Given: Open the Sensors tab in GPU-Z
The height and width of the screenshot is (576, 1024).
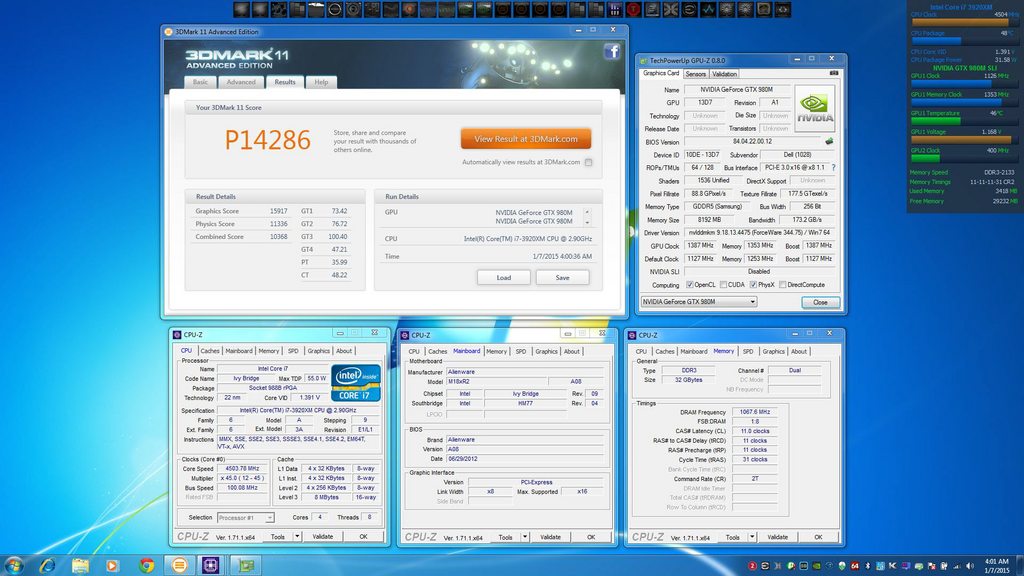Looking at the screenshot, I should coord(696,74).
